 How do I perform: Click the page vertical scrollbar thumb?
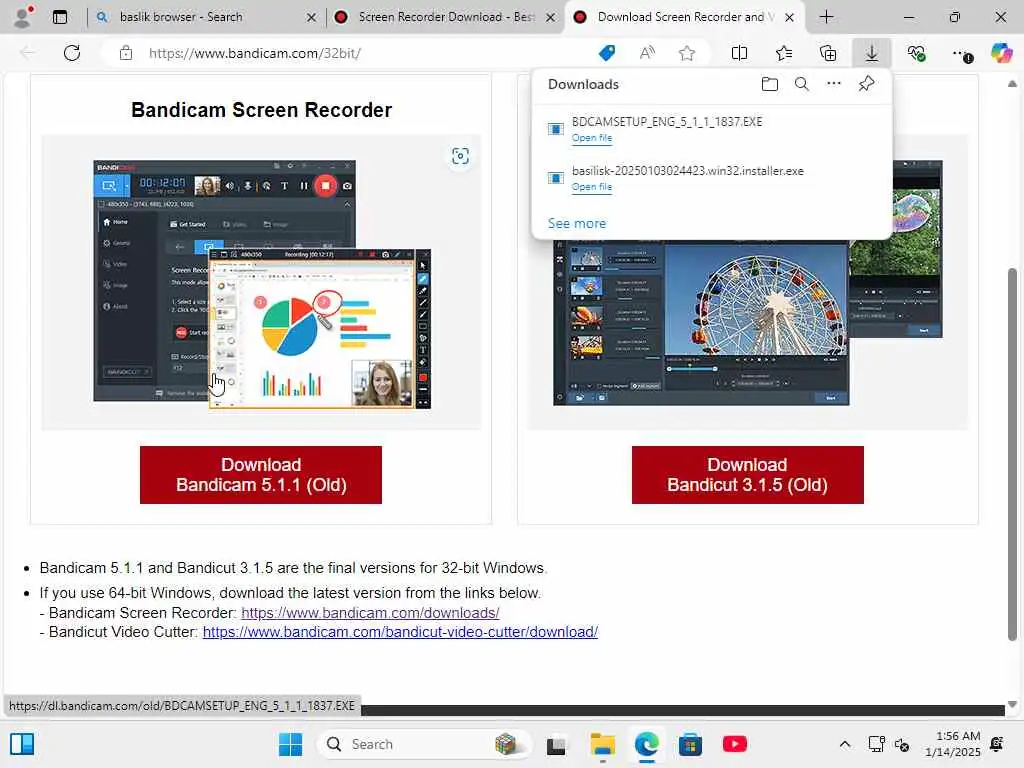1012,454
